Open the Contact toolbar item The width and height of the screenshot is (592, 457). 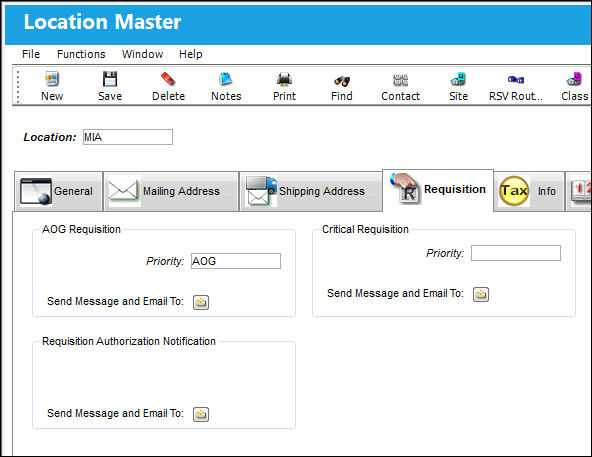click(400, 86)
